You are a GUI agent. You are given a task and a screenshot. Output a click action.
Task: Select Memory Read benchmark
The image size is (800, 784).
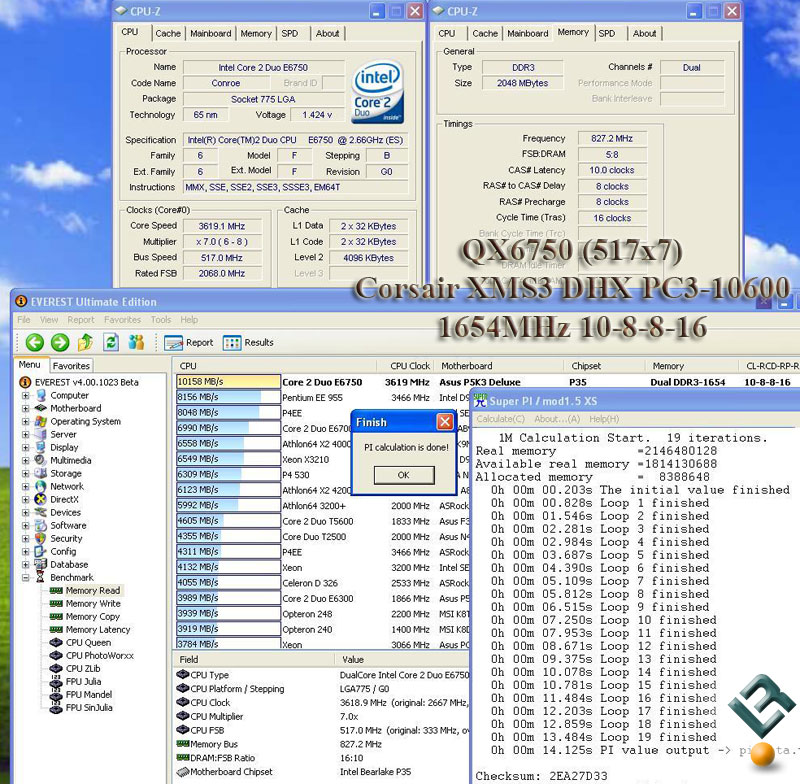(x=93, y=591)
